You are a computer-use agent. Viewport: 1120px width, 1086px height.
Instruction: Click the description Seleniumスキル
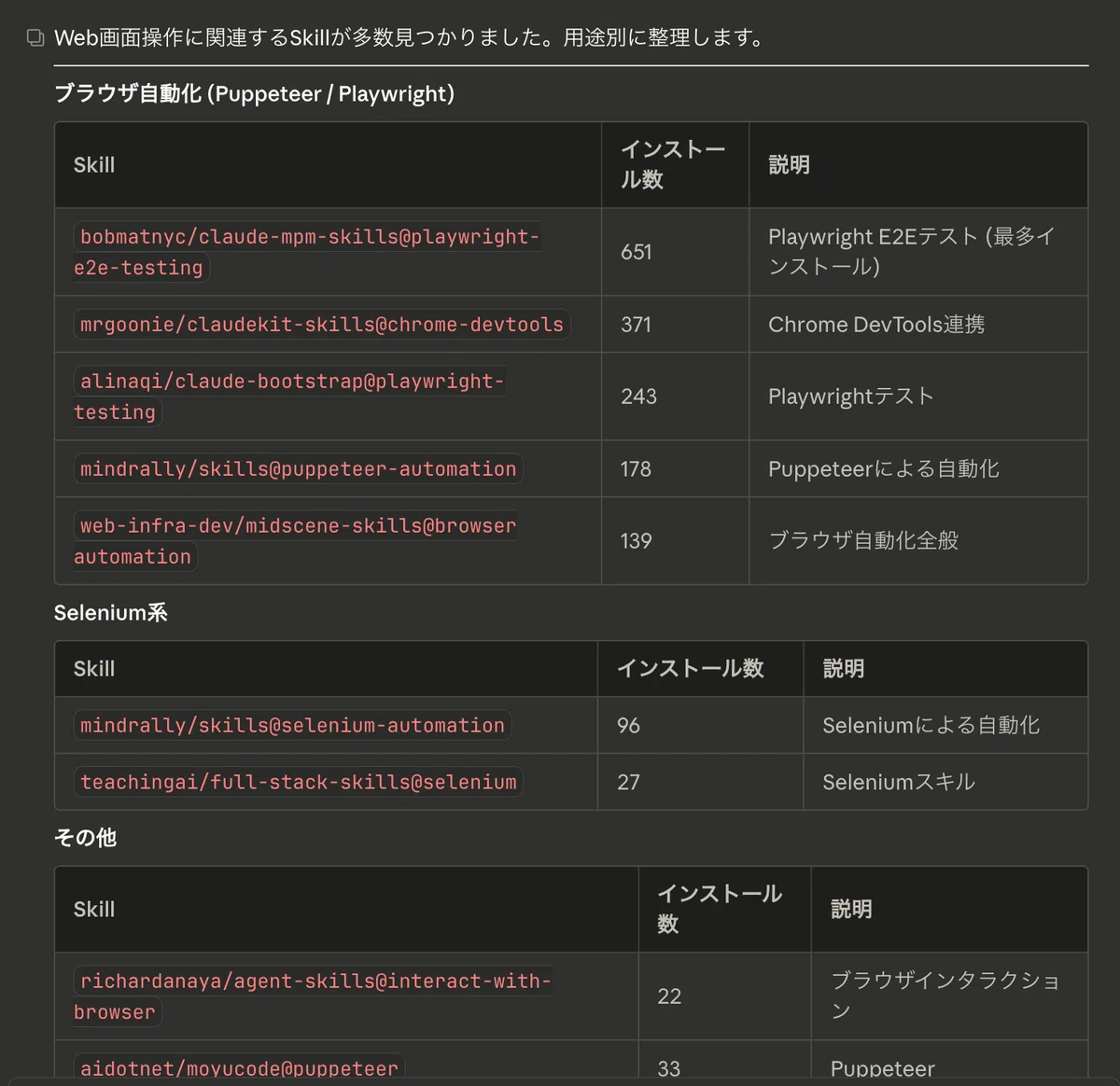899,783
